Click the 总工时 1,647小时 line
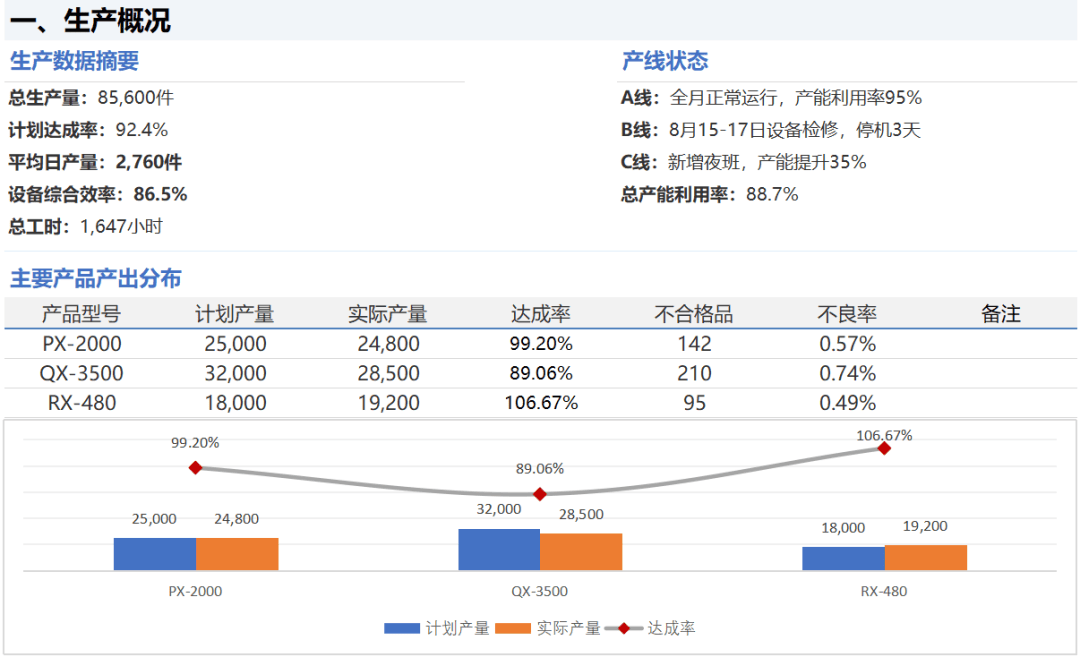Image resolution: width=1080 pixels, height=657 pixels. pyautogui.click(x=85, y=227)
